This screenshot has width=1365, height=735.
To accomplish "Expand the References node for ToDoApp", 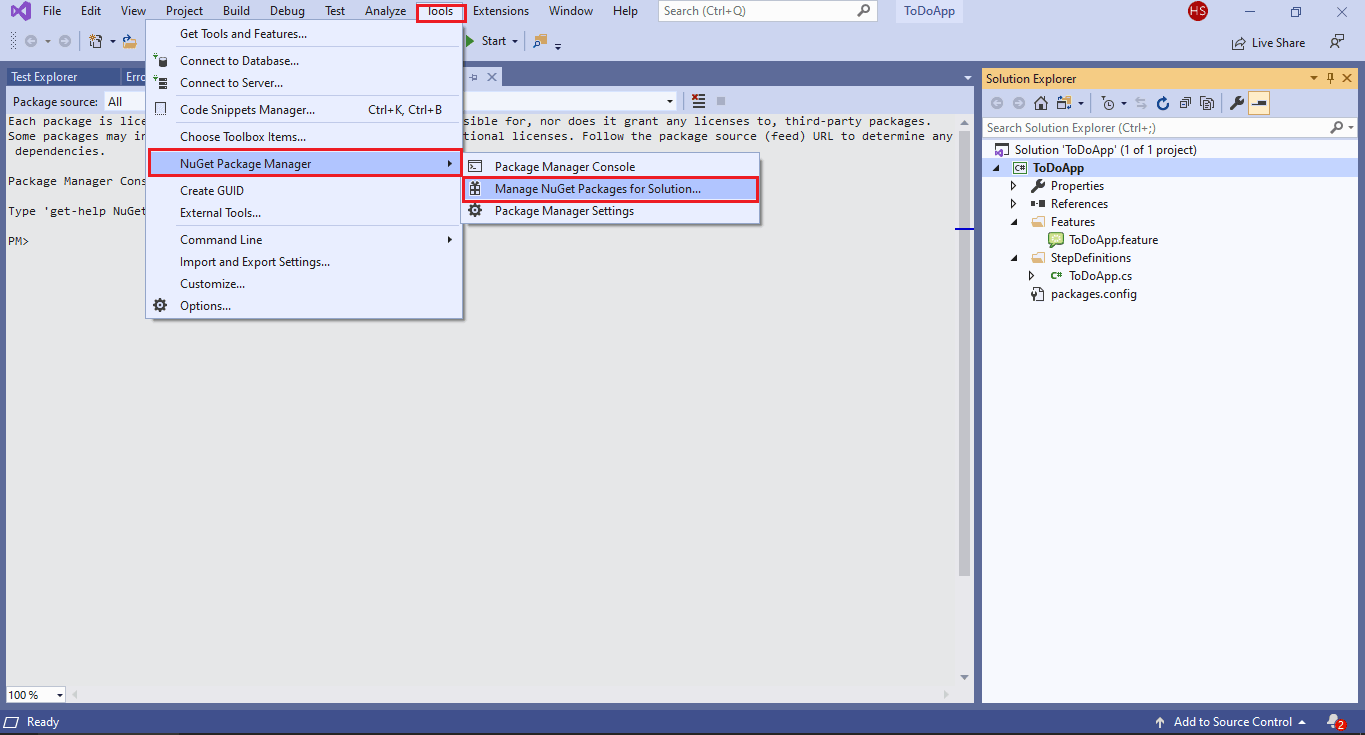I will (1014, 203).
